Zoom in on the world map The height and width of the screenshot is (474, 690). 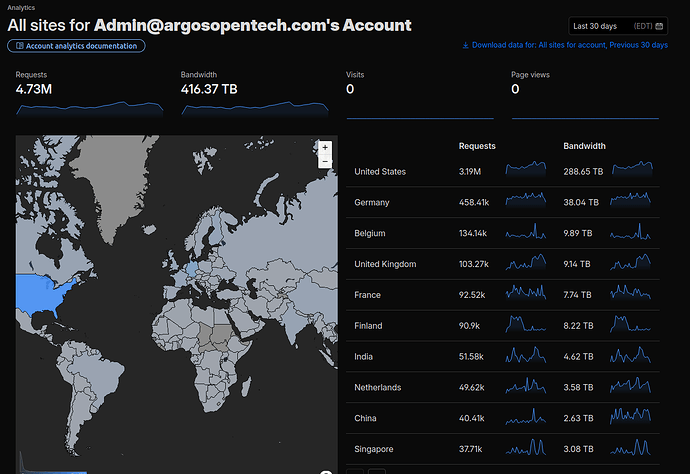325,147
